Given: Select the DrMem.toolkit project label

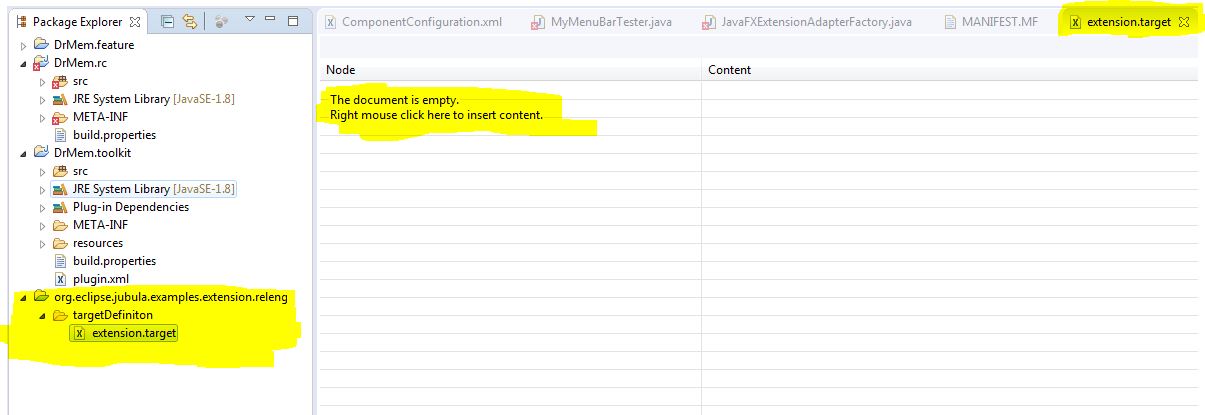Looking at the screenshot, I should coord(92,153).
